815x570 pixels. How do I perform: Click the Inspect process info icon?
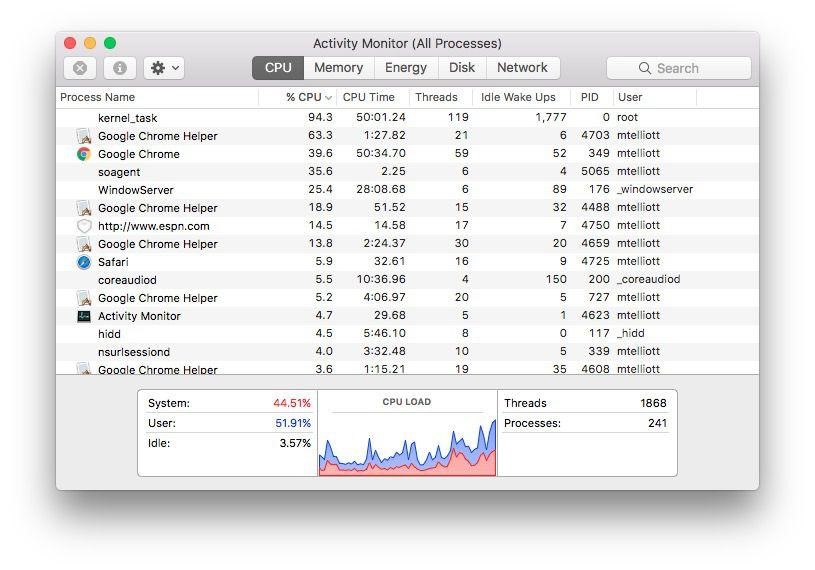pyautogui.click(x=120, y=68)
